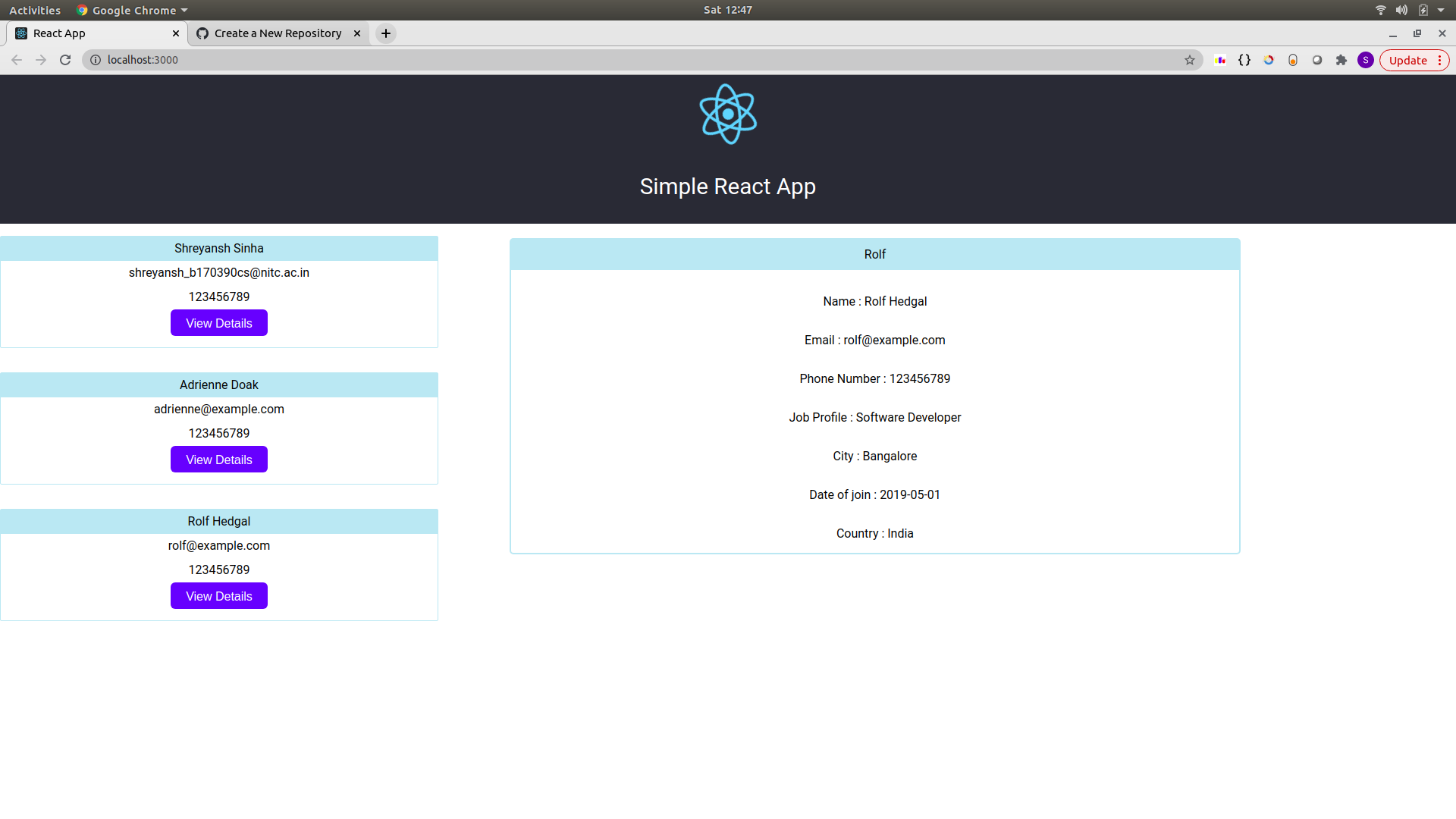Open Chrome's three-dot menu

pos(1440,60)
